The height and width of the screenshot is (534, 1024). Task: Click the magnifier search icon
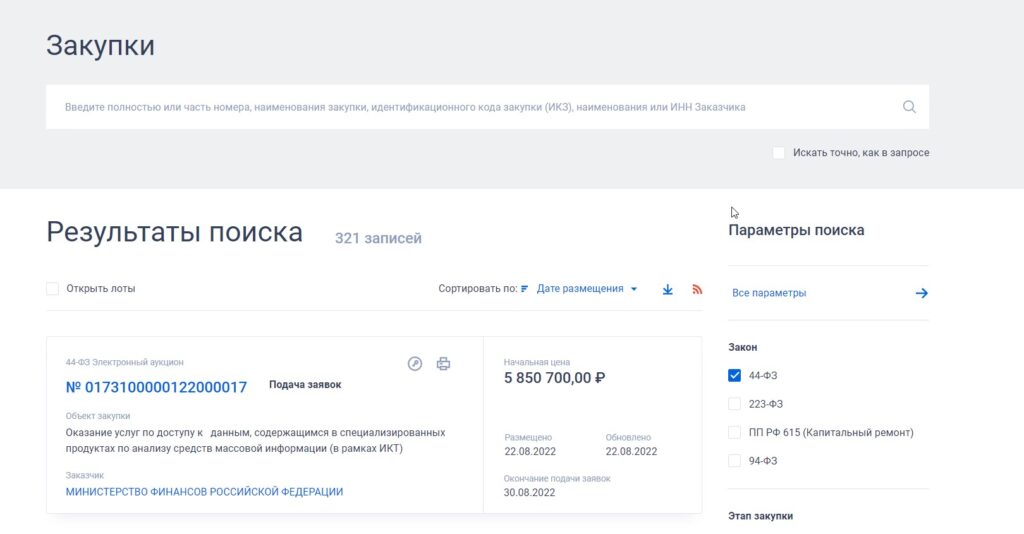click(x=908, y=107)
